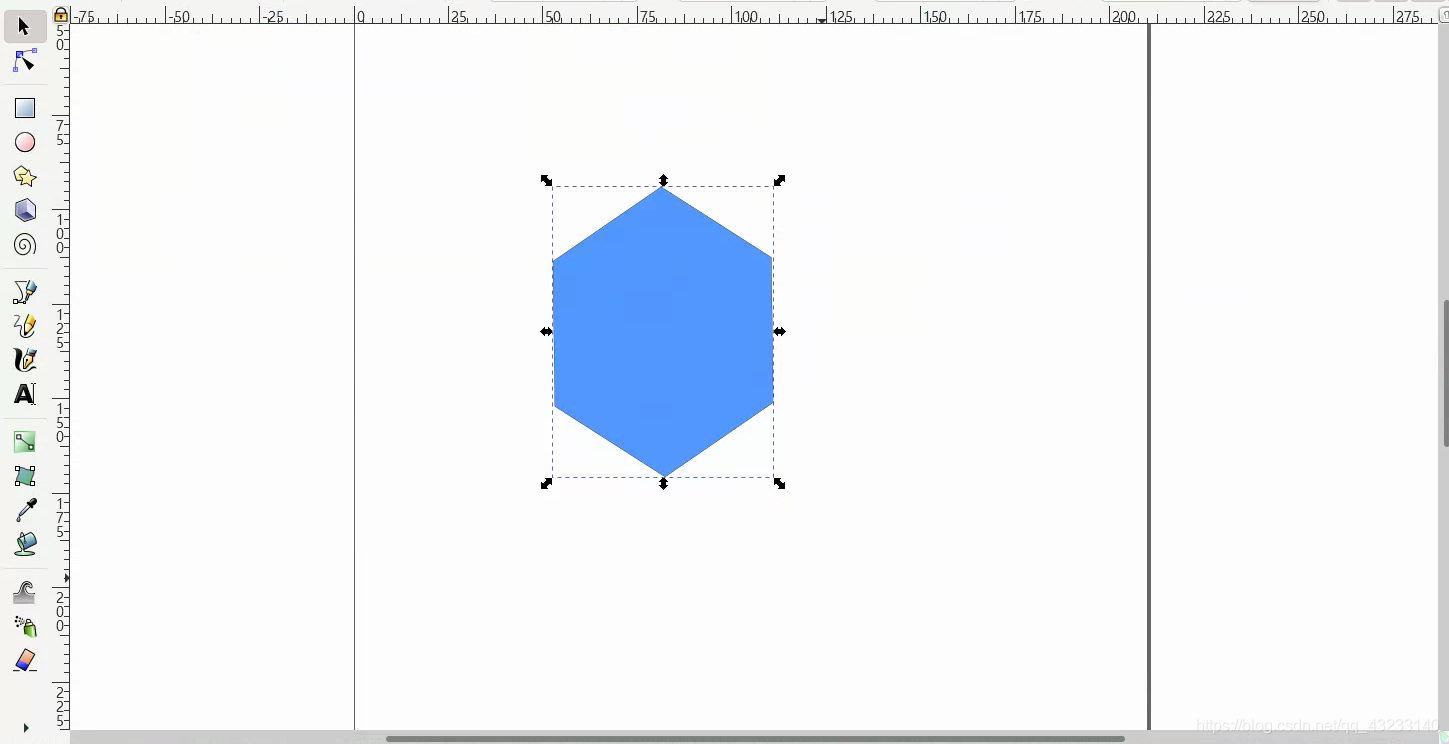
Task: Grab the bottom-right scale handle of selection
Action: (x=780, y=484)
